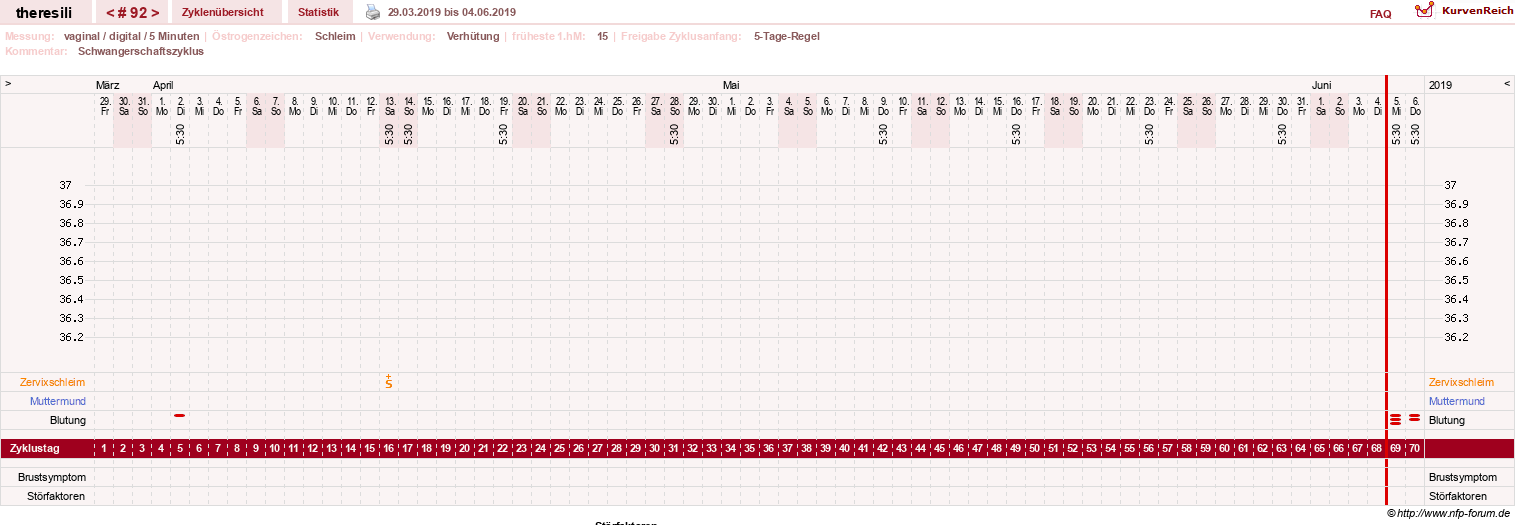This screenshot has width=1515, height=525.
Task: Click the left-hand Blutung row label
Action: (x=67, y=420)
